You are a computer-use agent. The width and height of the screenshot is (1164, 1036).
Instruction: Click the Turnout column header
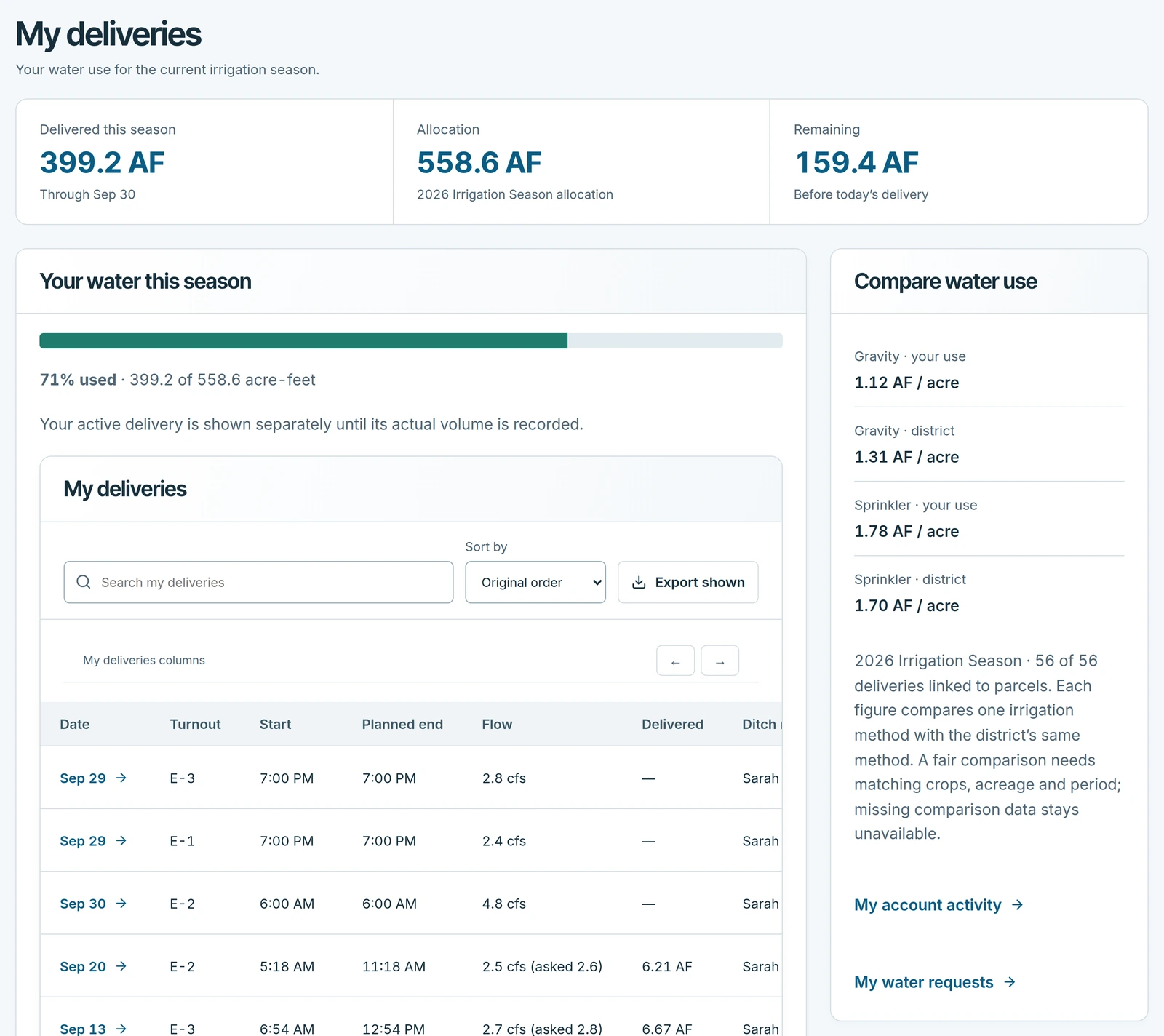pyautogui.click(x=195, y=724)
